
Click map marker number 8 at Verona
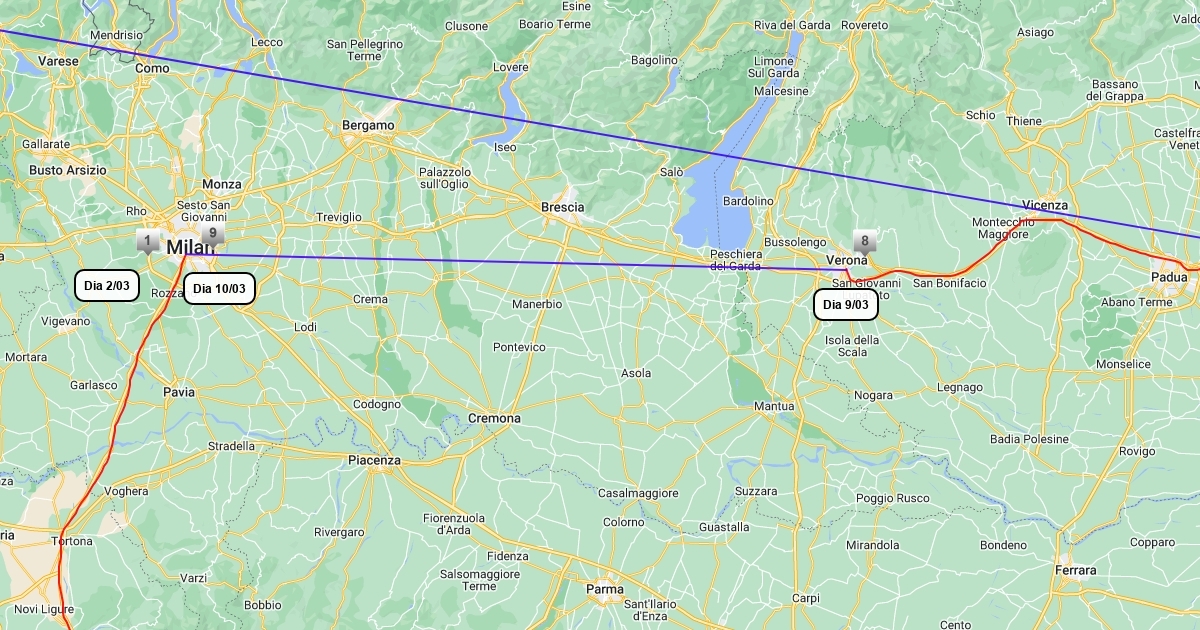[865, 242]
